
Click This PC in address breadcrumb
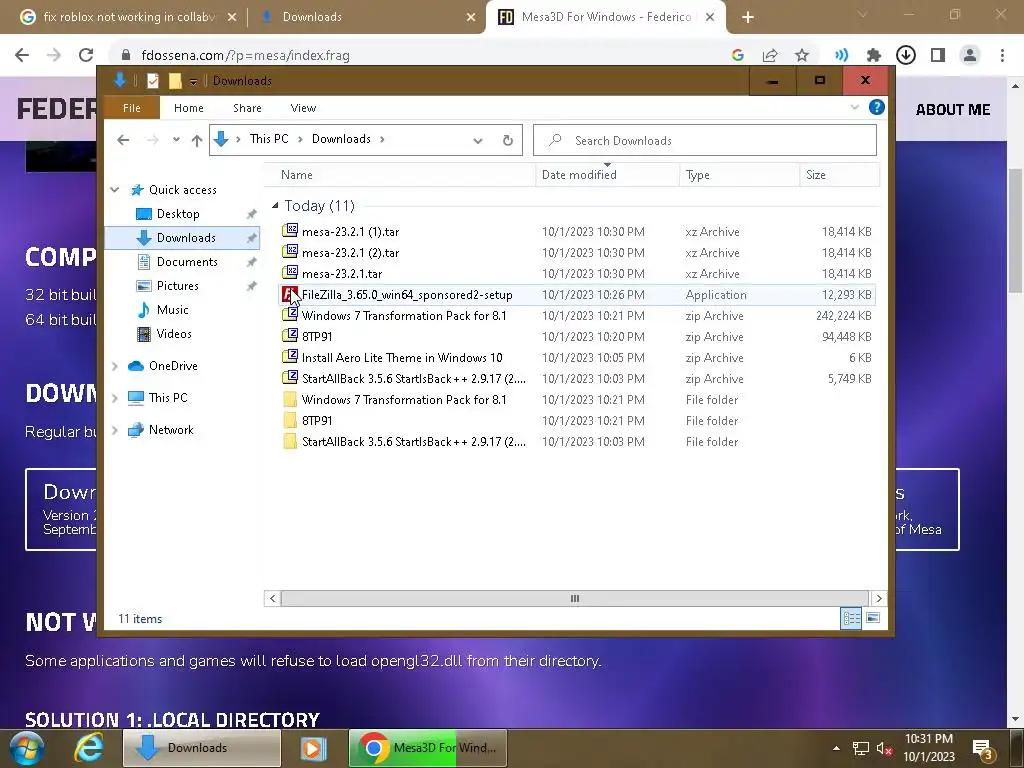point(268,139)
